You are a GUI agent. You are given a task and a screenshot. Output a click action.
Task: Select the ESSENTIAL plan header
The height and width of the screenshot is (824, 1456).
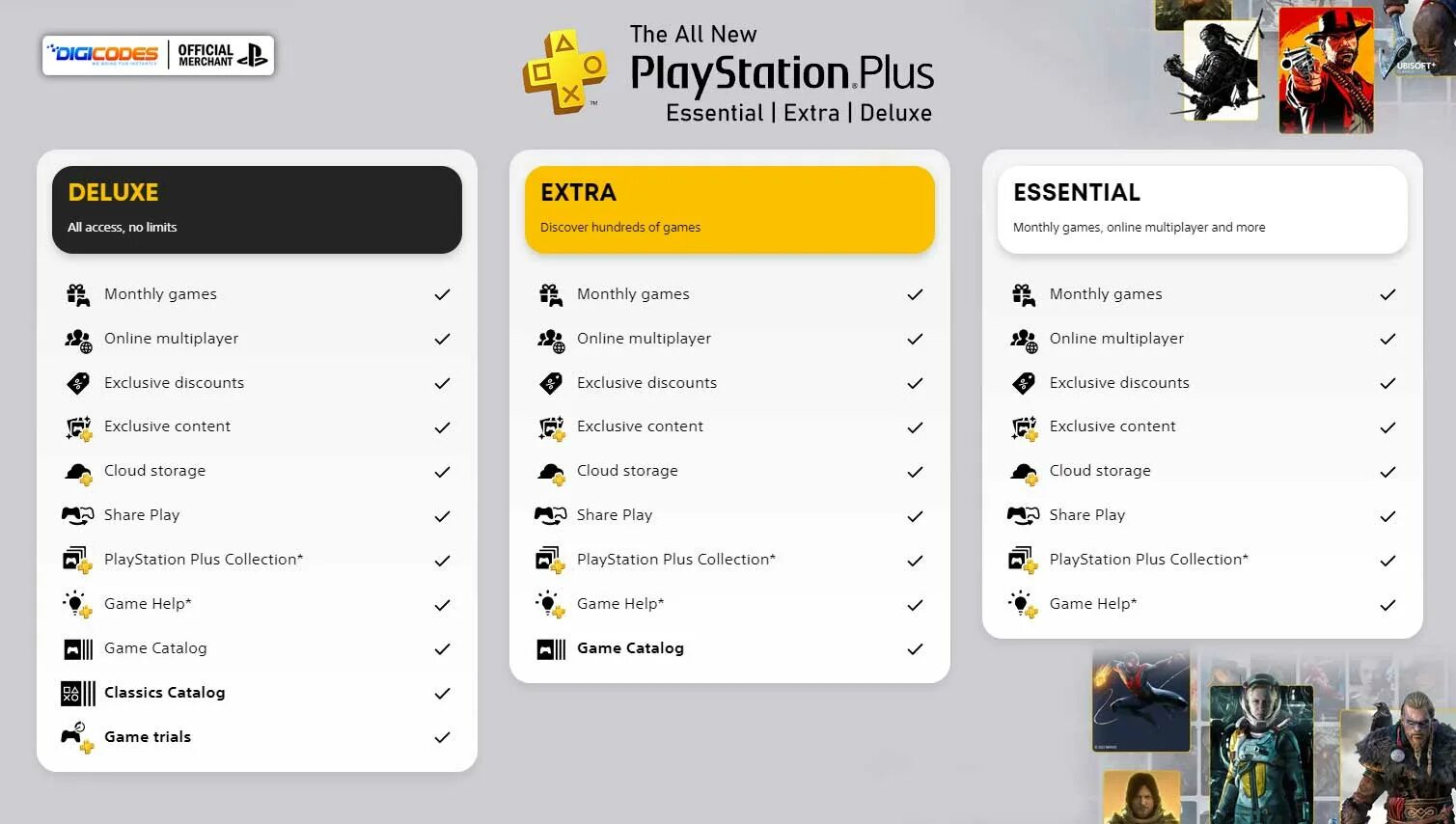[x=1202, y=209]
